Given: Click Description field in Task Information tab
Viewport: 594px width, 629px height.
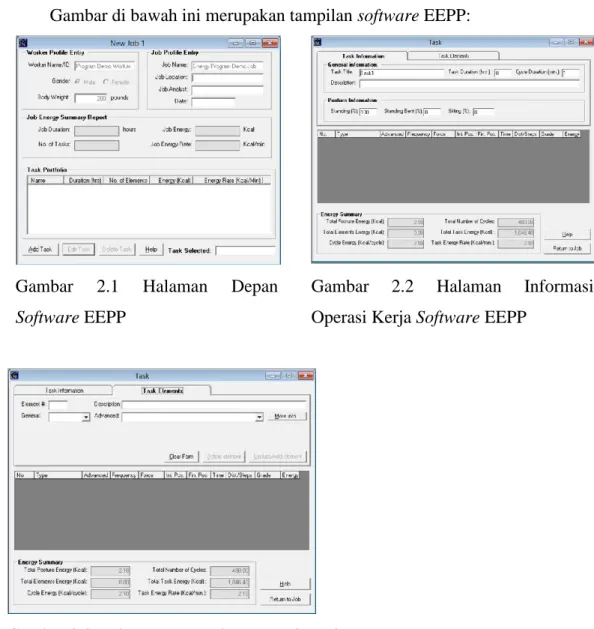Looking at the screenshot, I should tap(469, 83).
